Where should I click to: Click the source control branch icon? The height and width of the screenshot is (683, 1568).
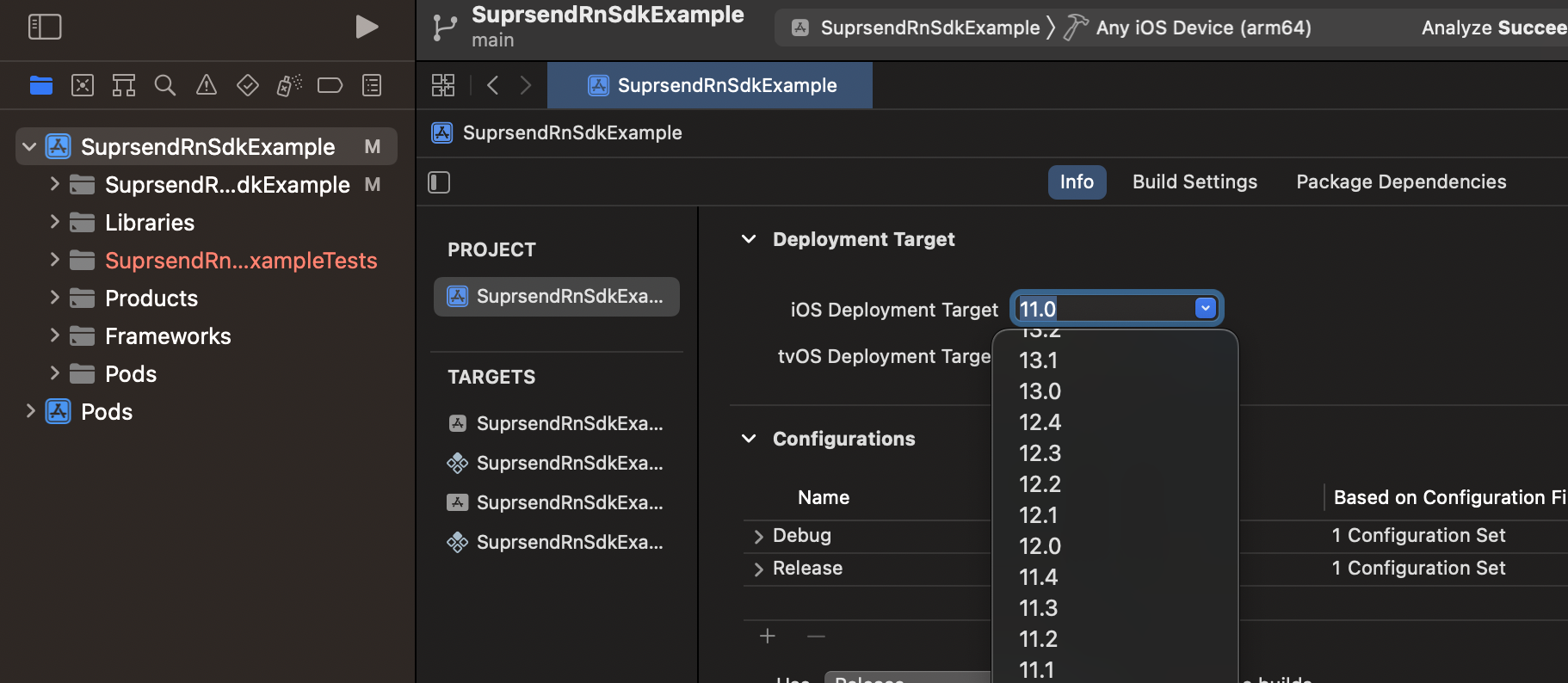pos(444,28)
